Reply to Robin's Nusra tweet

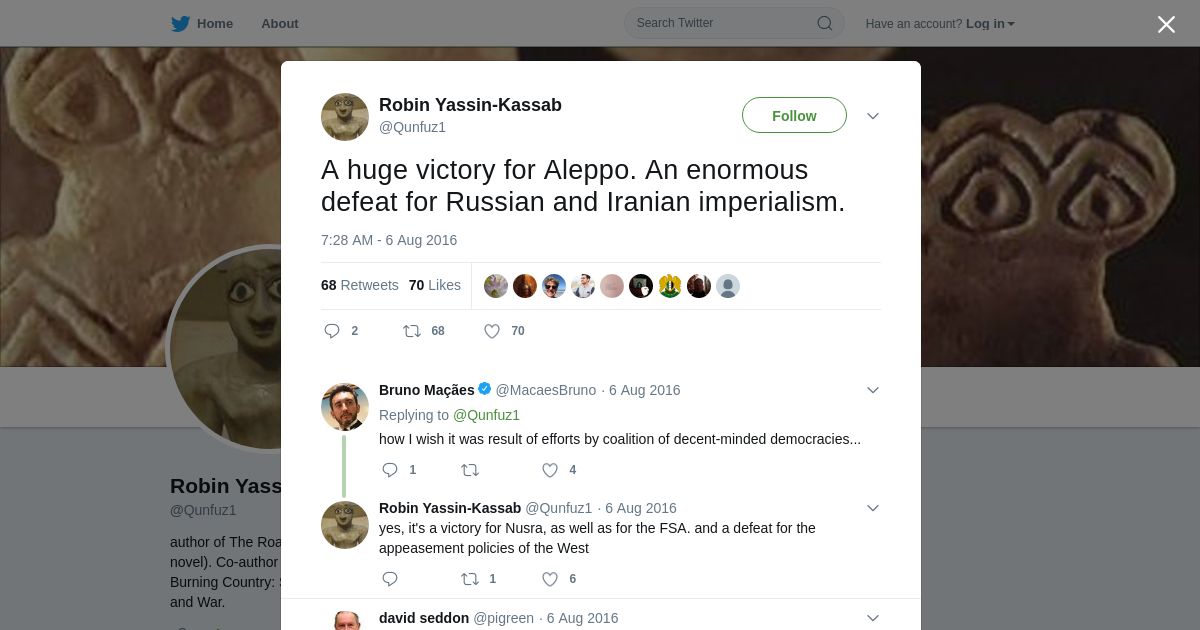pyautogui.click(x=390, y=579)
